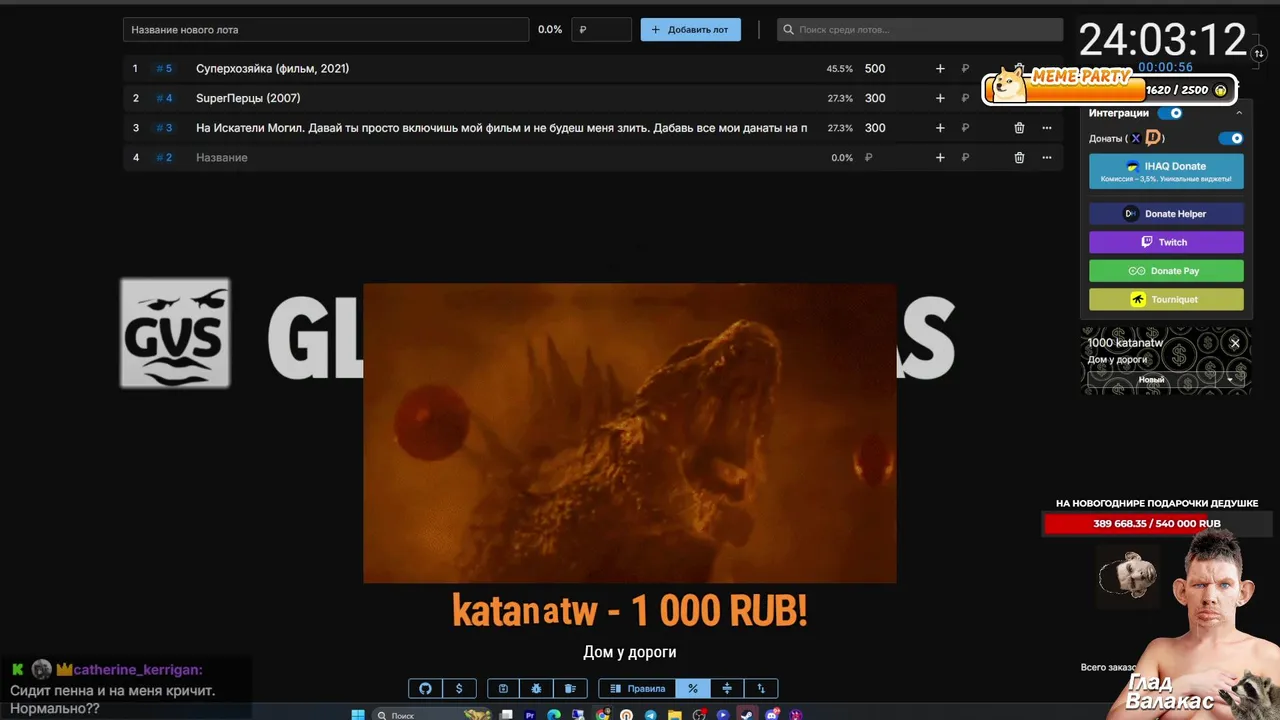The image size is (1280, 720).
Task: Open Telegram from the taskbar
Action: pos(651,715)
